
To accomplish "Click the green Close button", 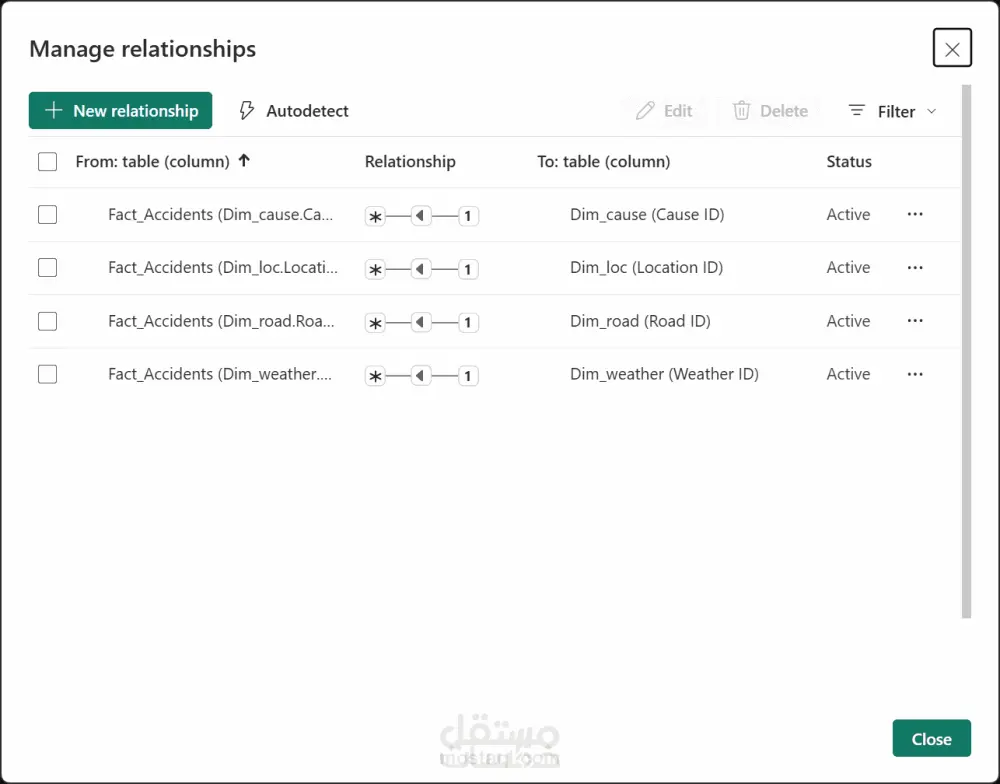I will (931, 739).
